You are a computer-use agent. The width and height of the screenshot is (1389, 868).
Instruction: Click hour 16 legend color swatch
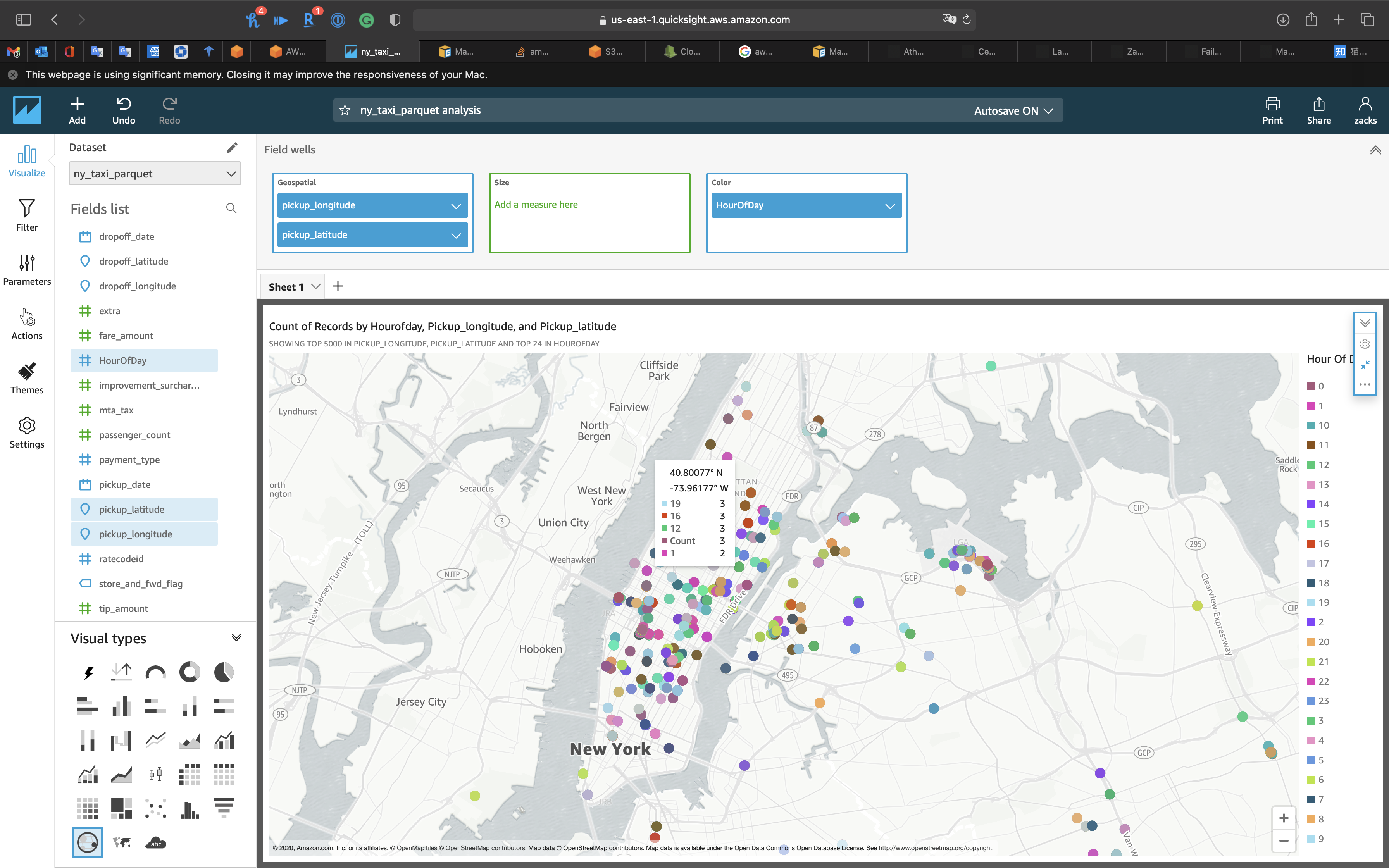[1310, 543]
